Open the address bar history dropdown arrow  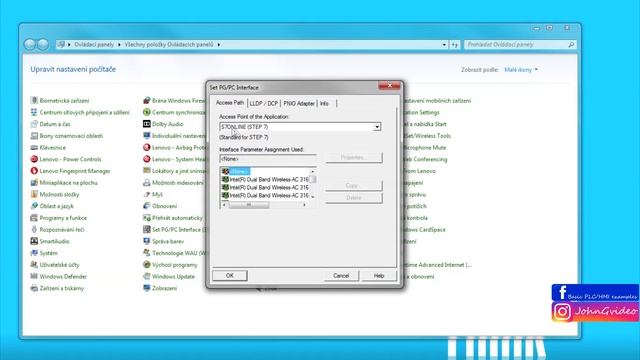(444, 44)
